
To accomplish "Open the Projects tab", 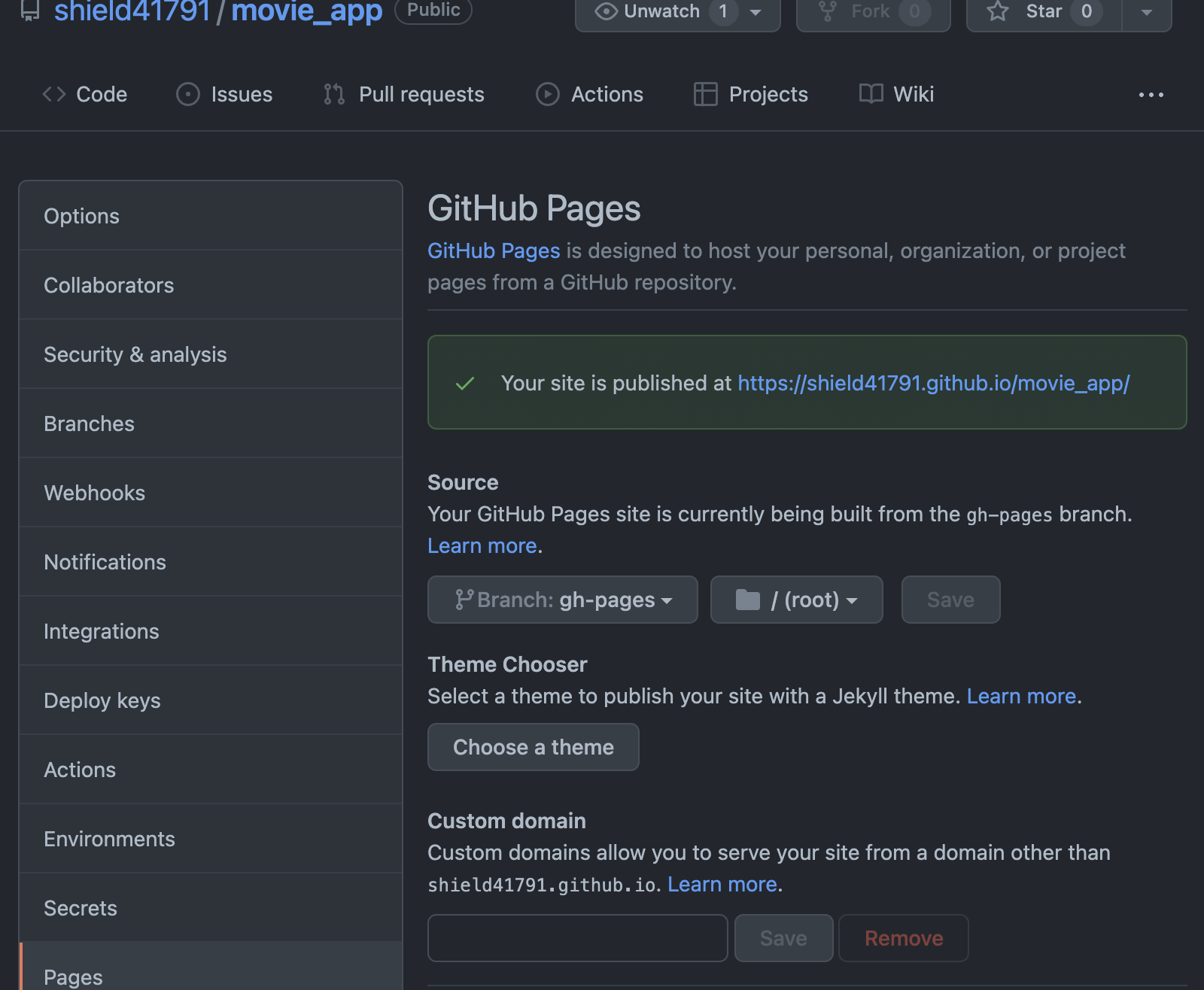I will pyautogui.click(x=751, y=94).
